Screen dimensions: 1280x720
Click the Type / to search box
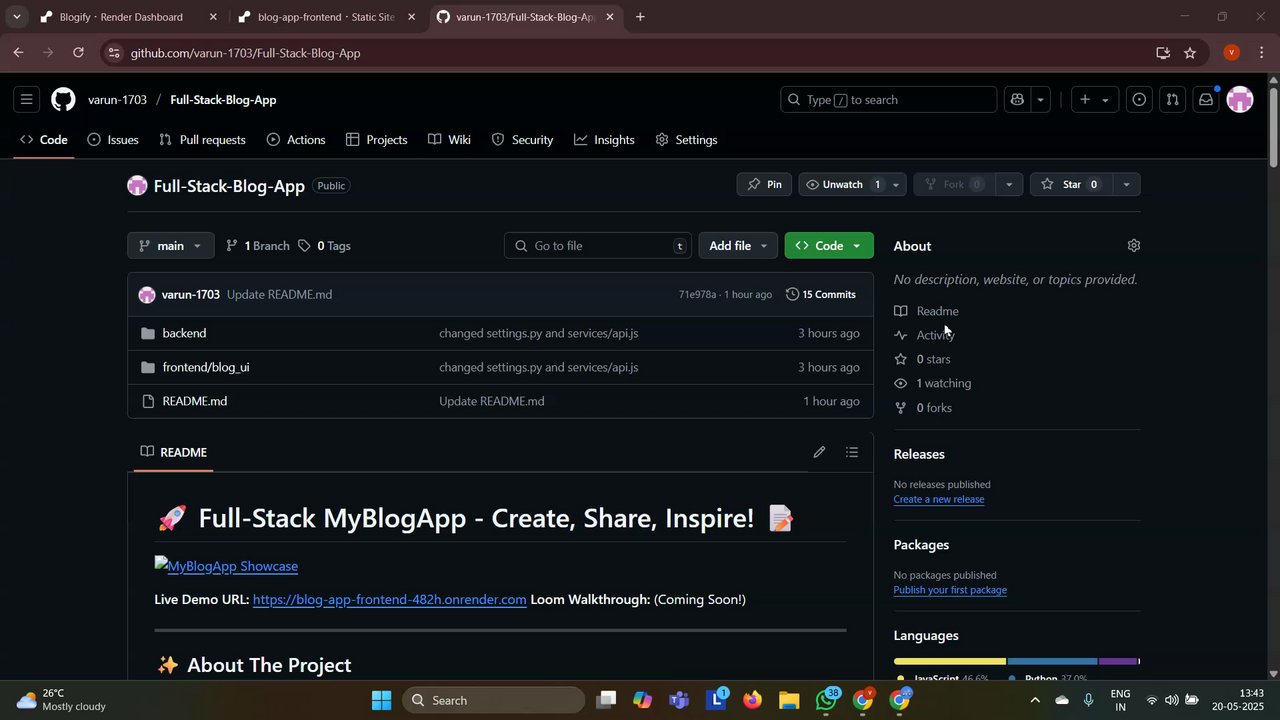888,100
